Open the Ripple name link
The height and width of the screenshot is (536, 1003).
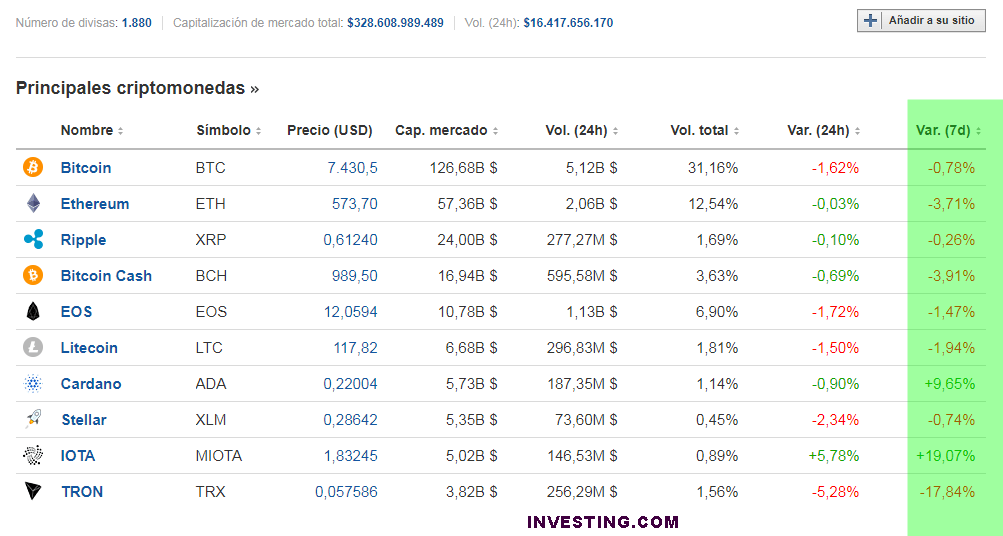[x=83, y=240]
